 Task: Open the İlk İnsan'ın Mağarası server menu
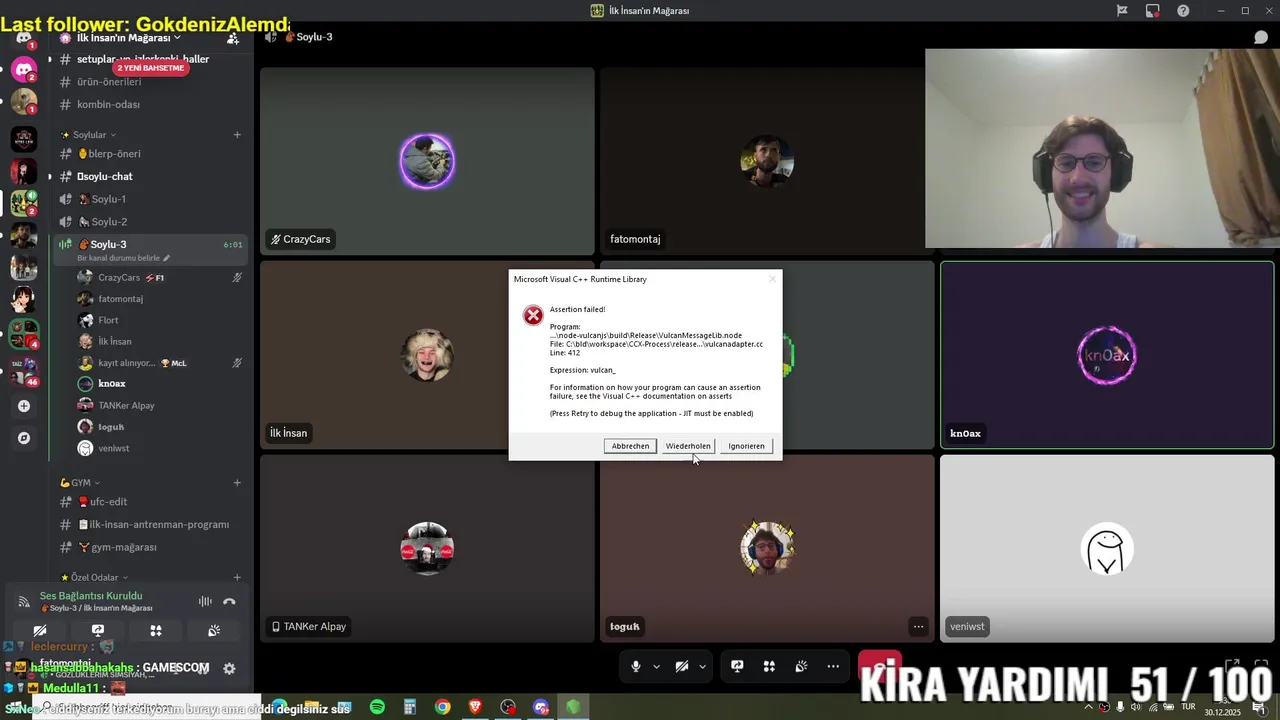(x=128, y=38)
